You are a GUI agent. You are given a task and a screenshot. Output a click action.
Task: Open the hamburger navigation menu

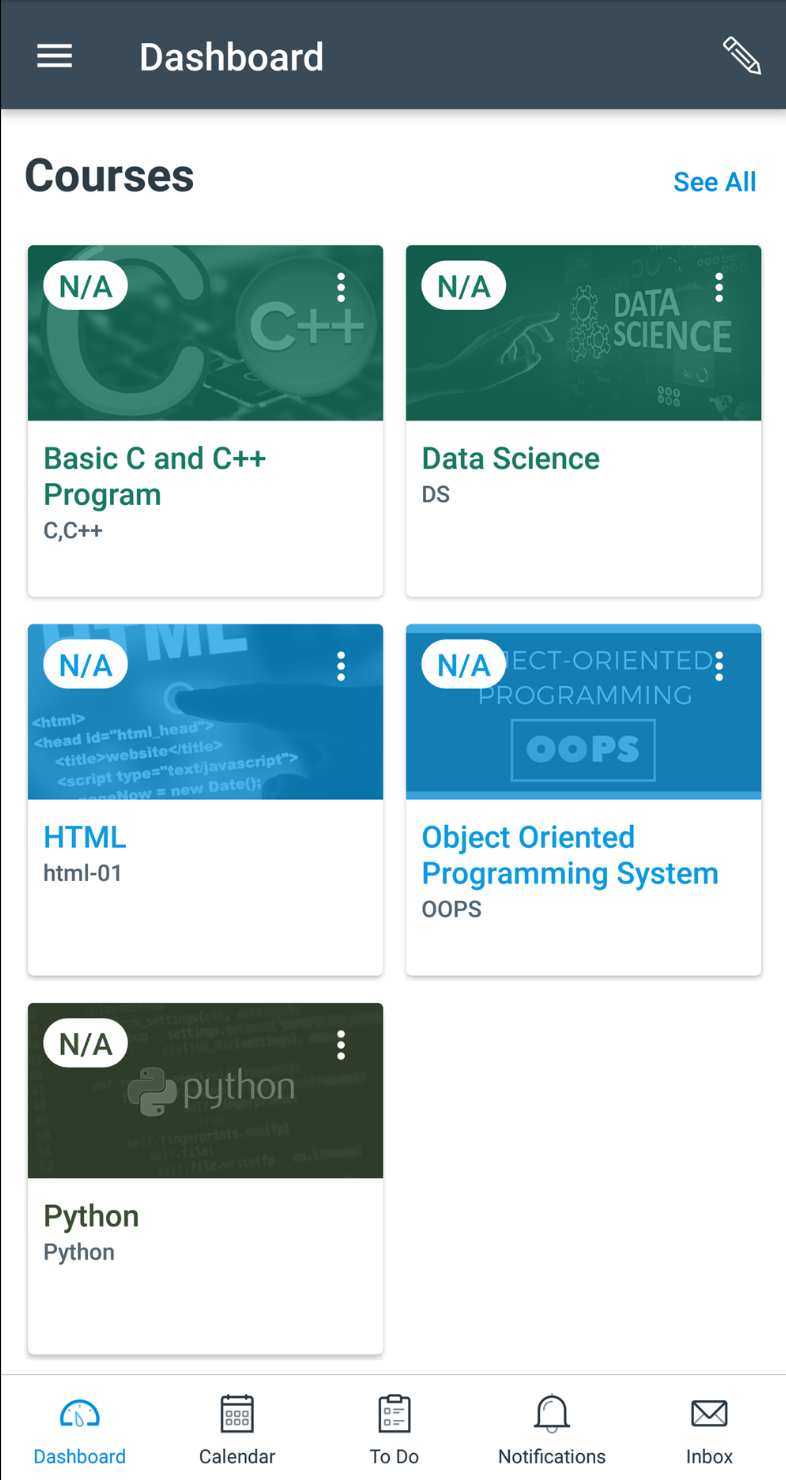(x=54, y=56)
